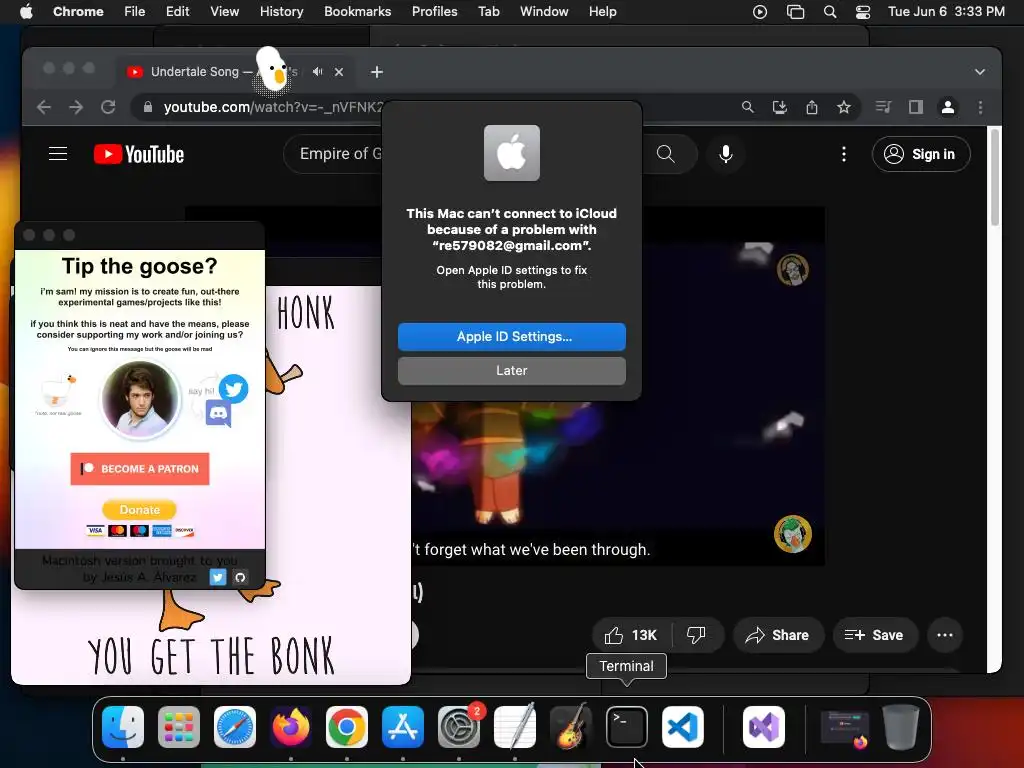Open Launchpad in the Dock

[179, 727]
